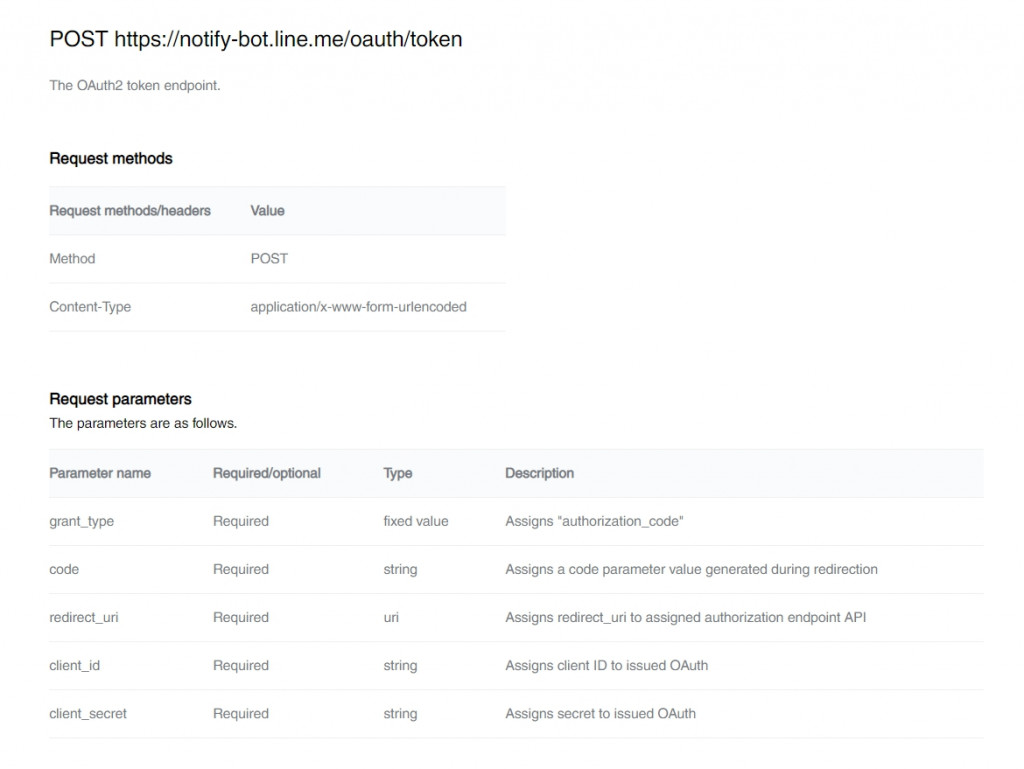
Task: Click the "fixed value" type cell
Action: 416,521
